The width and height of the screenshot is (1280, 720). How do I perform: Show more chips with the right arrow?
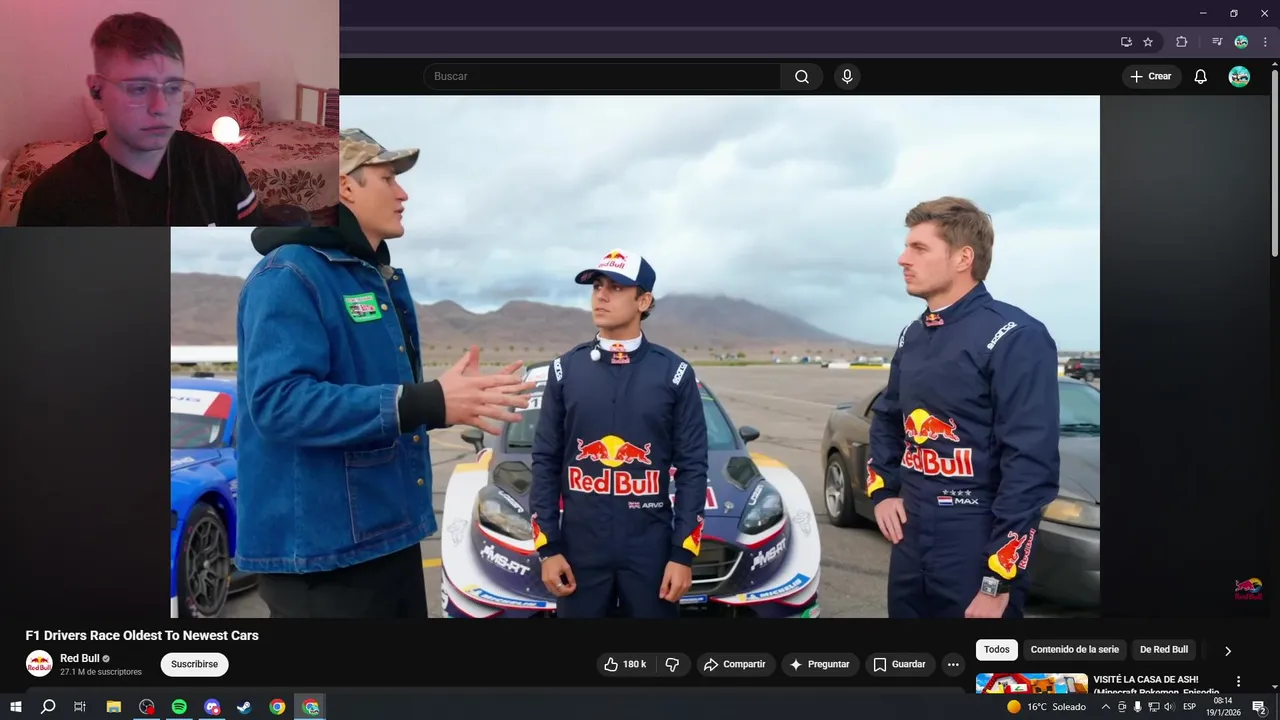(1228, 651)
